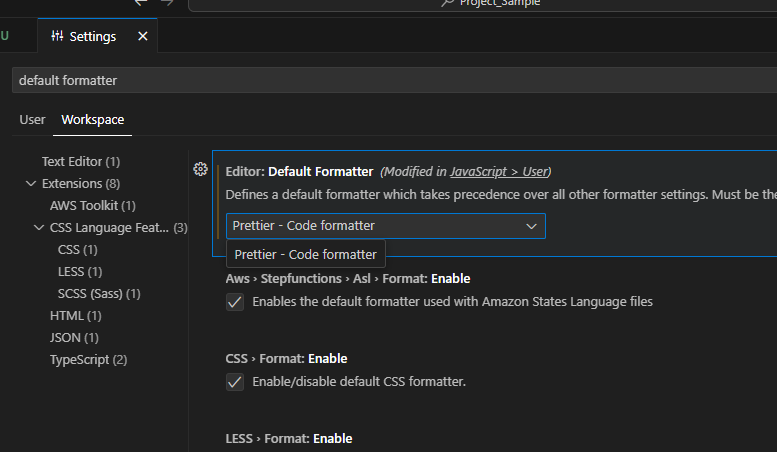Click the settings search field
This screenshot has width=777, height=452.
click(394, 80)
